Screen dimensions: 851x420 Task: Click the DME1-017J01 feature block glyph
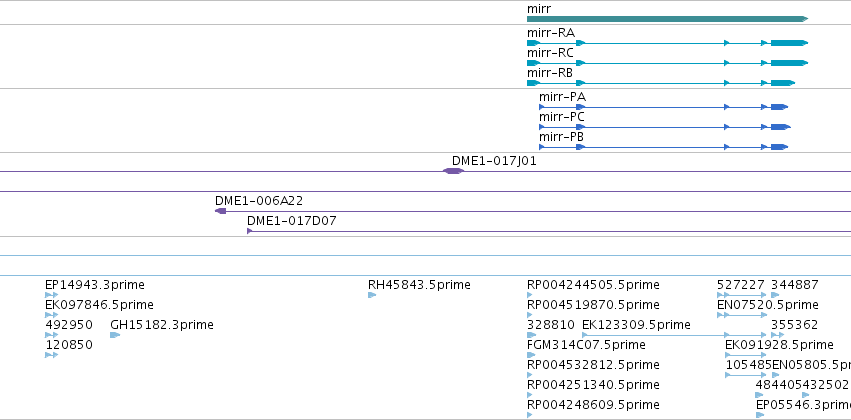pos(454,171)
